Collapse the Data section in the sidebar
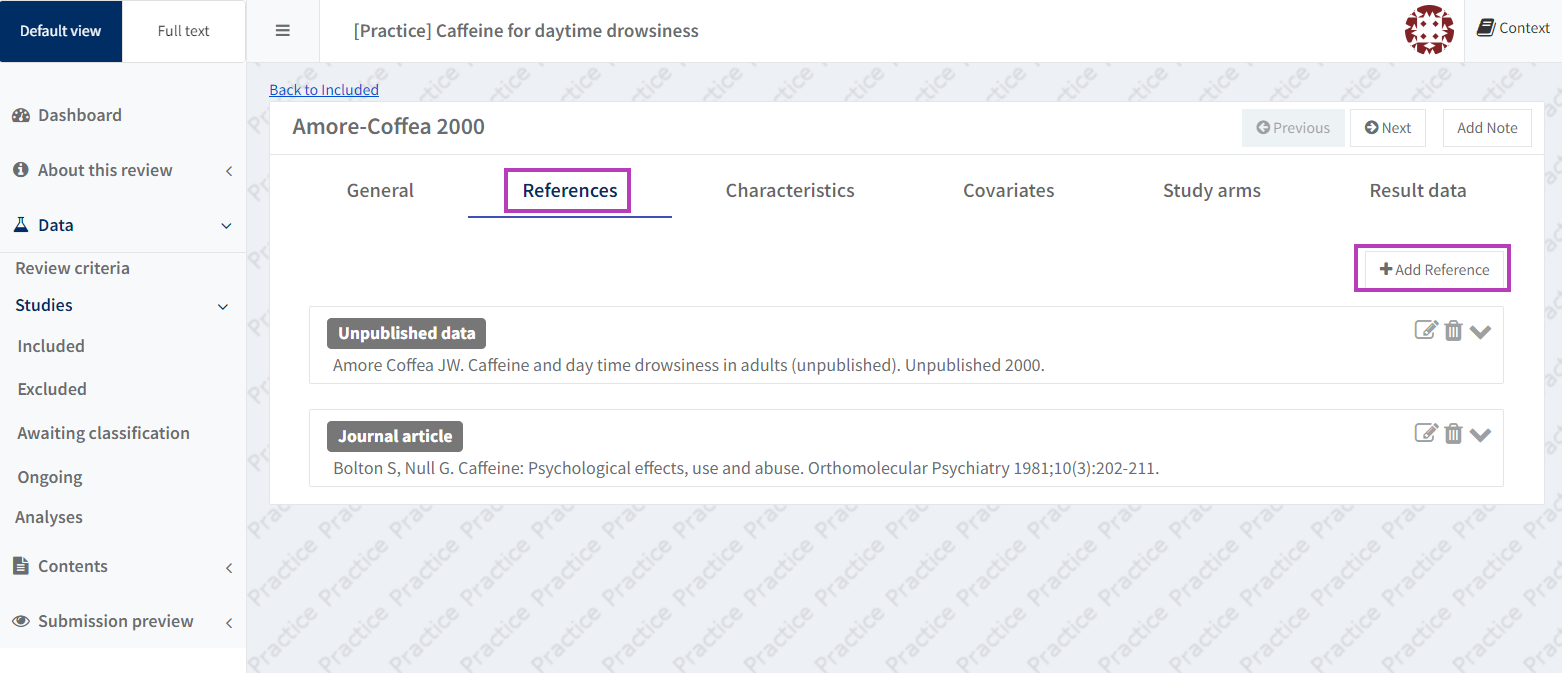Screen dimensions: 1562x673 [x=225, y=226]
